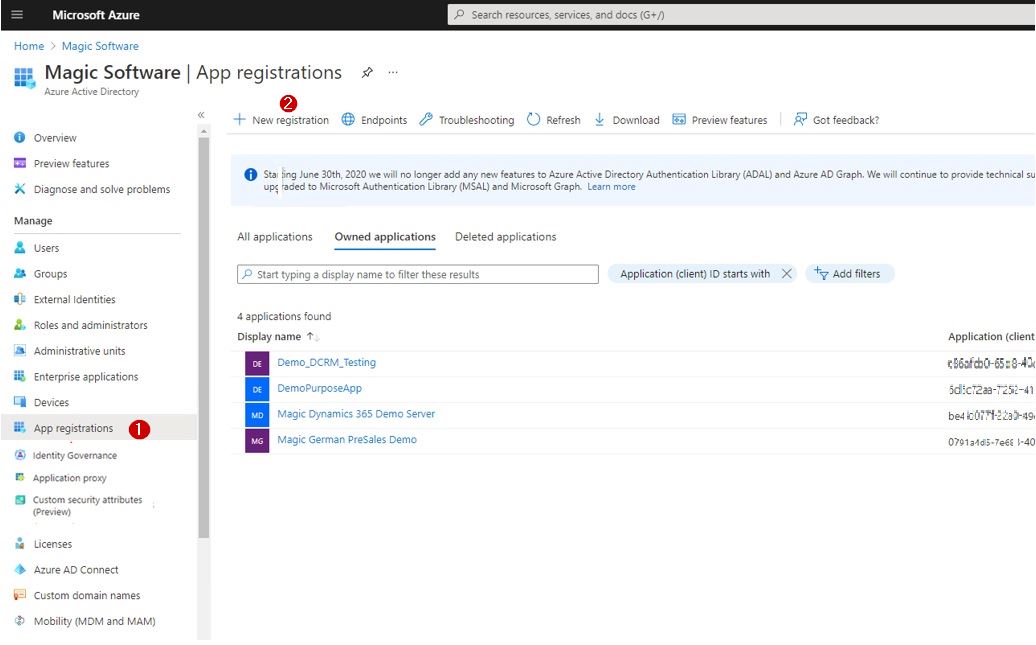Image resolution: width=1036 pixels, height=645 pixels.
Task: Click the Identity Governance icon
Action: (x=20, y=455)
